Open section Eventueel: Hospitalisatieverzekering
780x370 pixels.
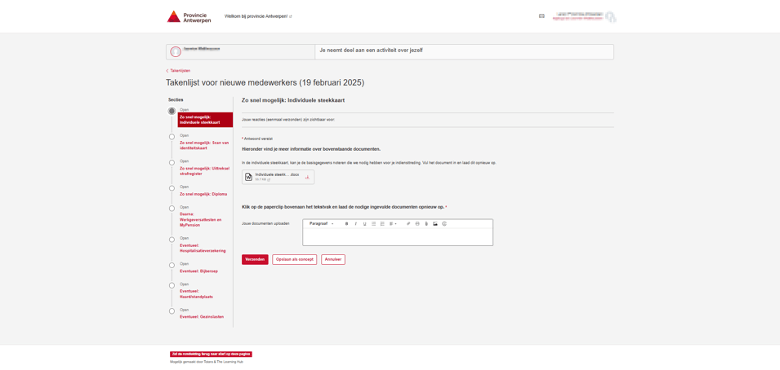tap(202, 248)
